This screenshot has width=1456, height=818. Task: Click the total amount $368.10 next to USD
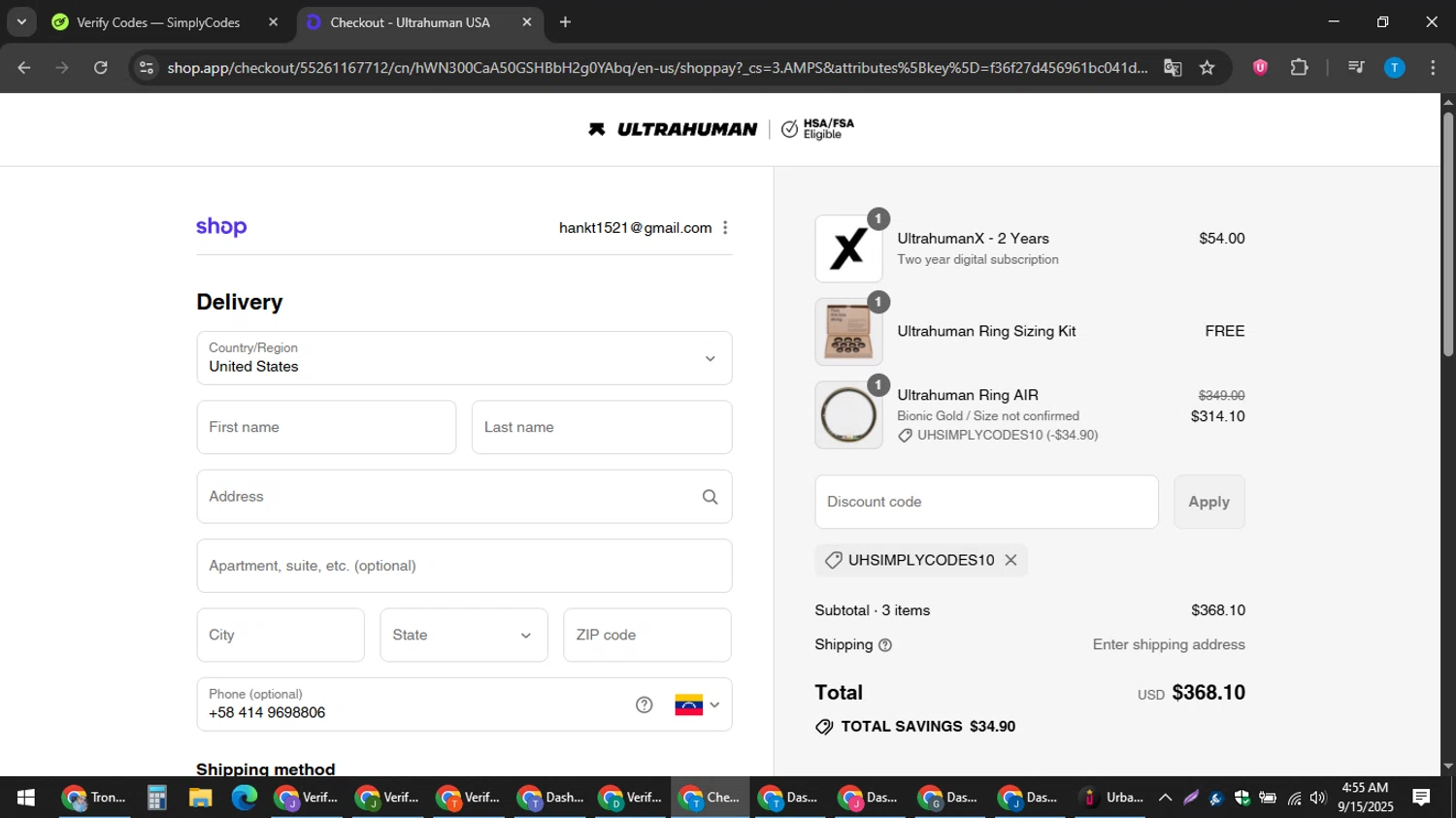[1208, 693]
